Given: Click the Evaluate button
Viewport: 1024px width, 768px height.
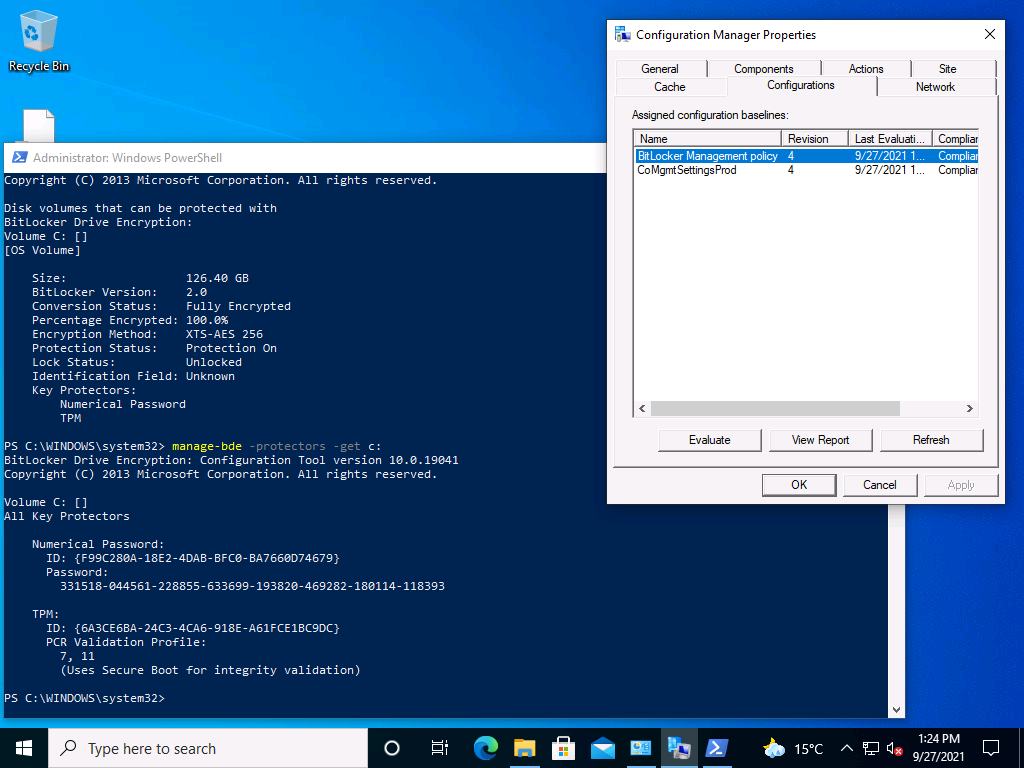Looking at the screenshot, I should [710, 440].
